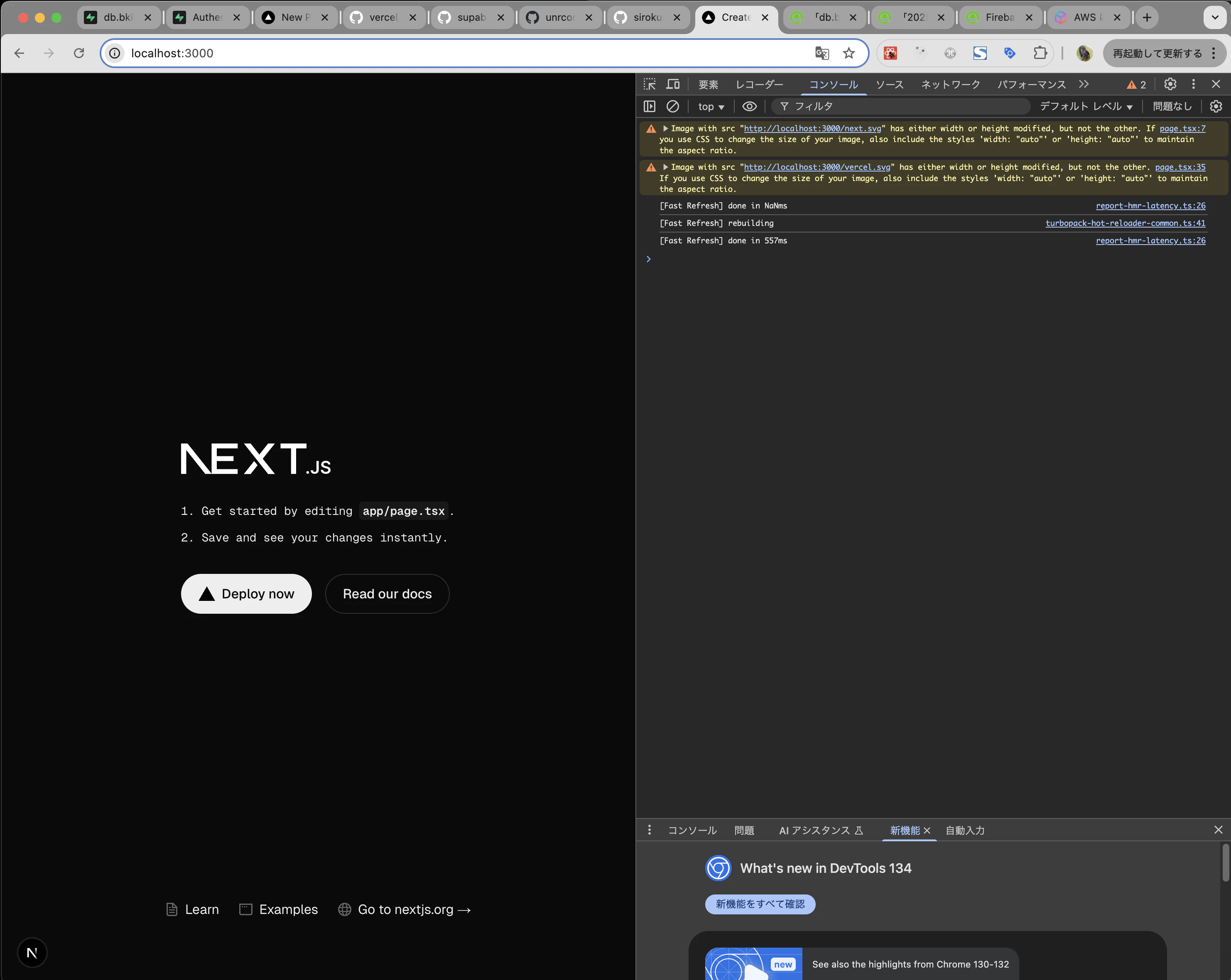This screenshot has width=1231, height=980.
Task: Open DevTools settings gear in the top bar
Action: click(x=1170, y=84)
